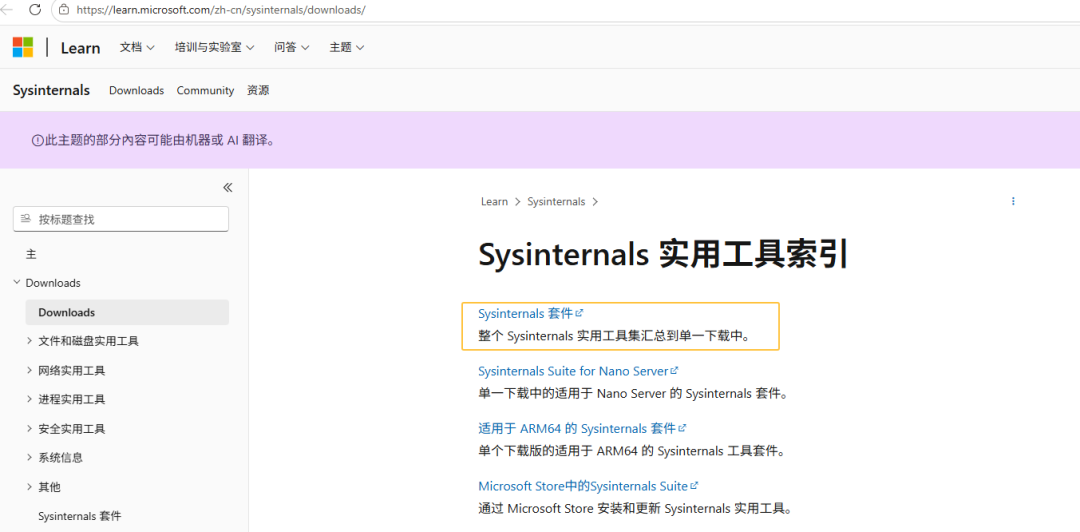Viewport: 1080px width, 532px height.
Task: Expand 网络实用工具 in sidebar
Action: pos(30,370)
